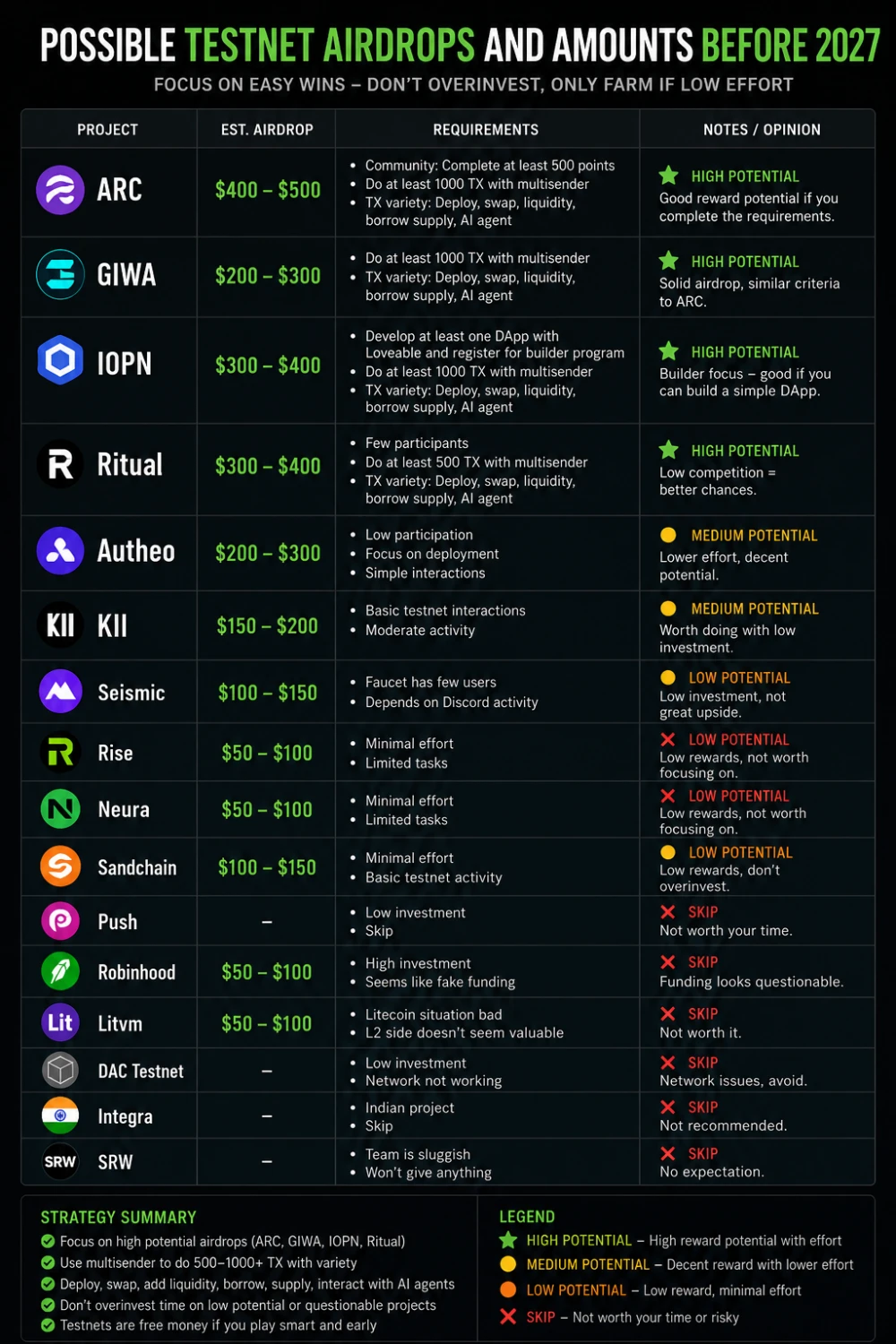Click the red X SKIP label for Litvm
Image resolution: width=896 pixels, height=1344 pixels.
coord(689,1013)
